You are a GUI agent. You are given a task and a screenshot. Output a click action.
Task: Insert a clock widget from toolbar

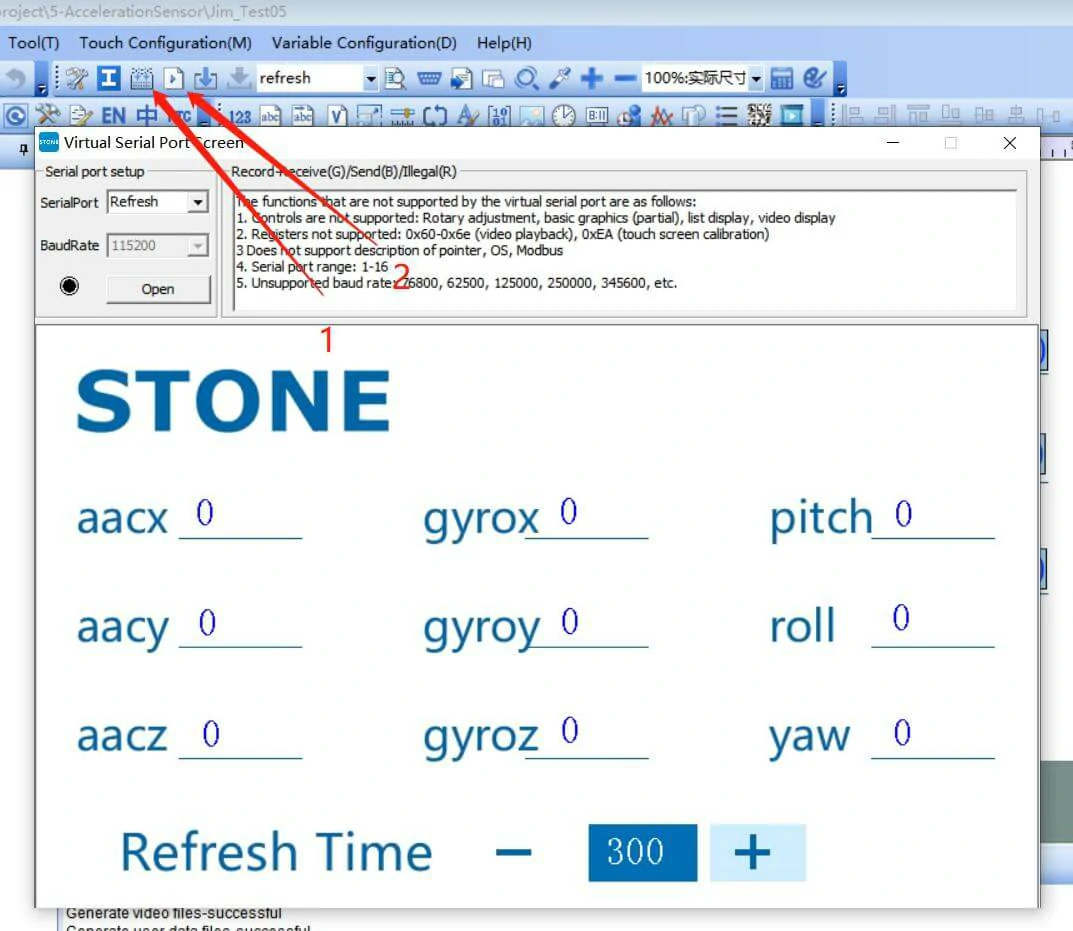pos(564,116)
